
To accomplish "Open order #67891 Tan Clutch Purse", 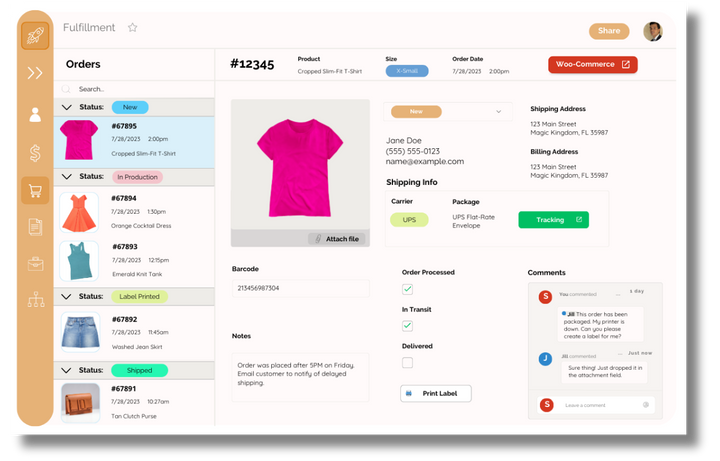I will (x=134, y=402).
